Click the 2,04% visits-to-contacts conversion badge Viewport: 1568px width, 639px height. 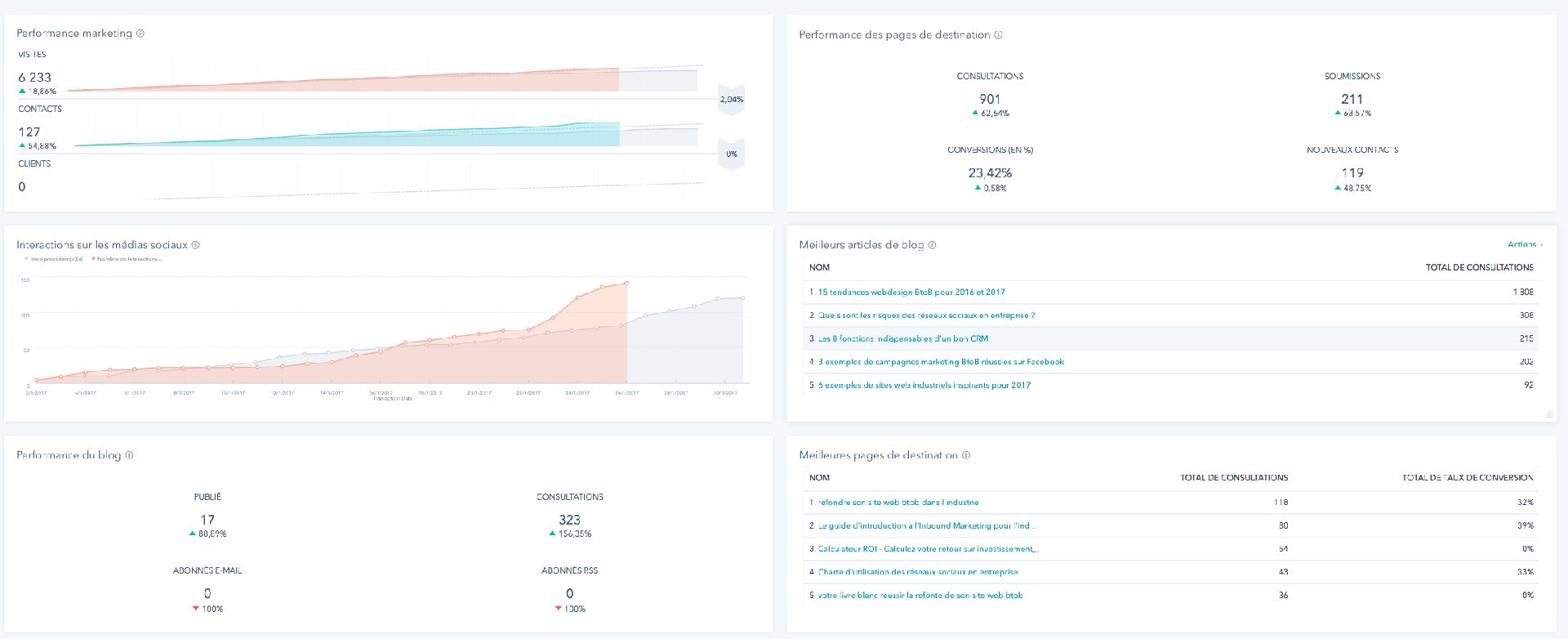pos(731,100)
